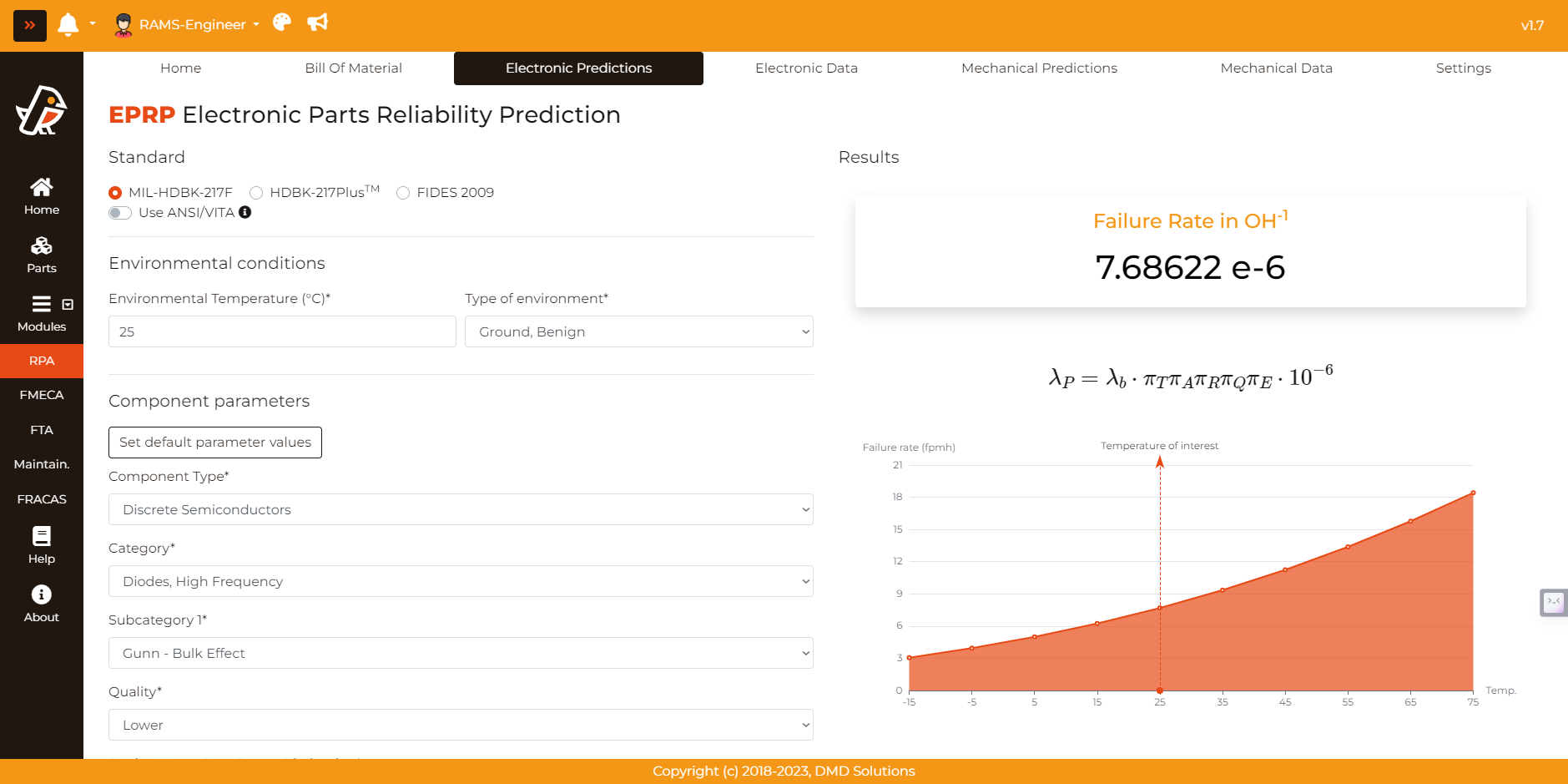This screenshot has height=784, width=1568.
Task: Open the Type of environment dropdown
Action: pos(638,331)
